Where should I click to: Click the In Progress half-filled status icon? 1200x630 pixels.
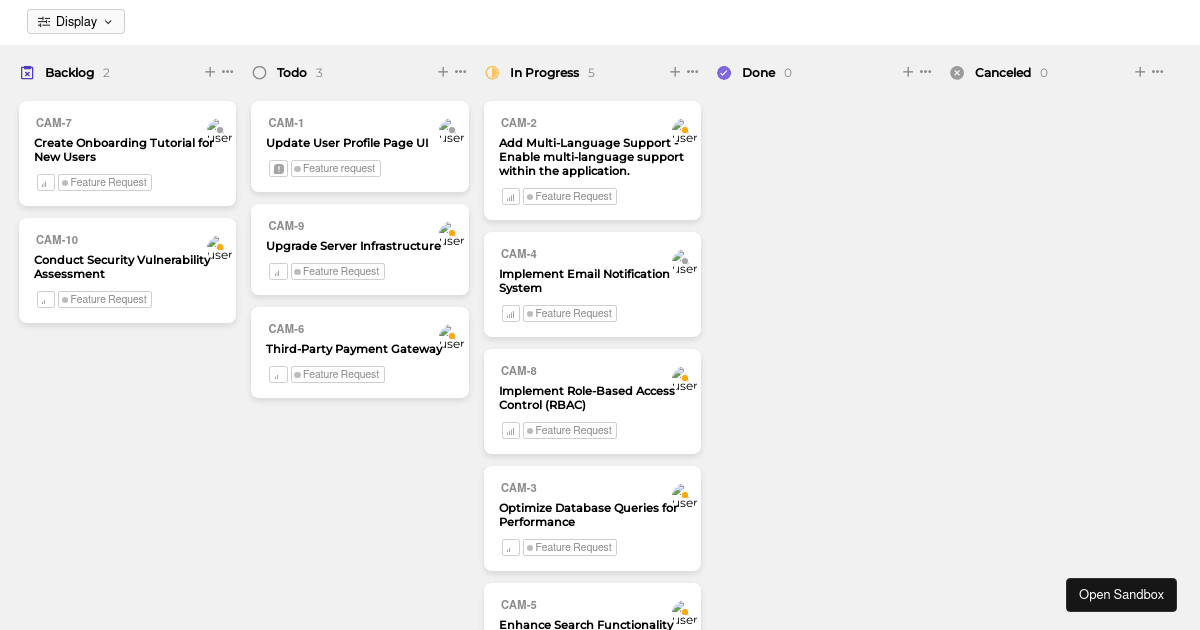tap(492, 72)
